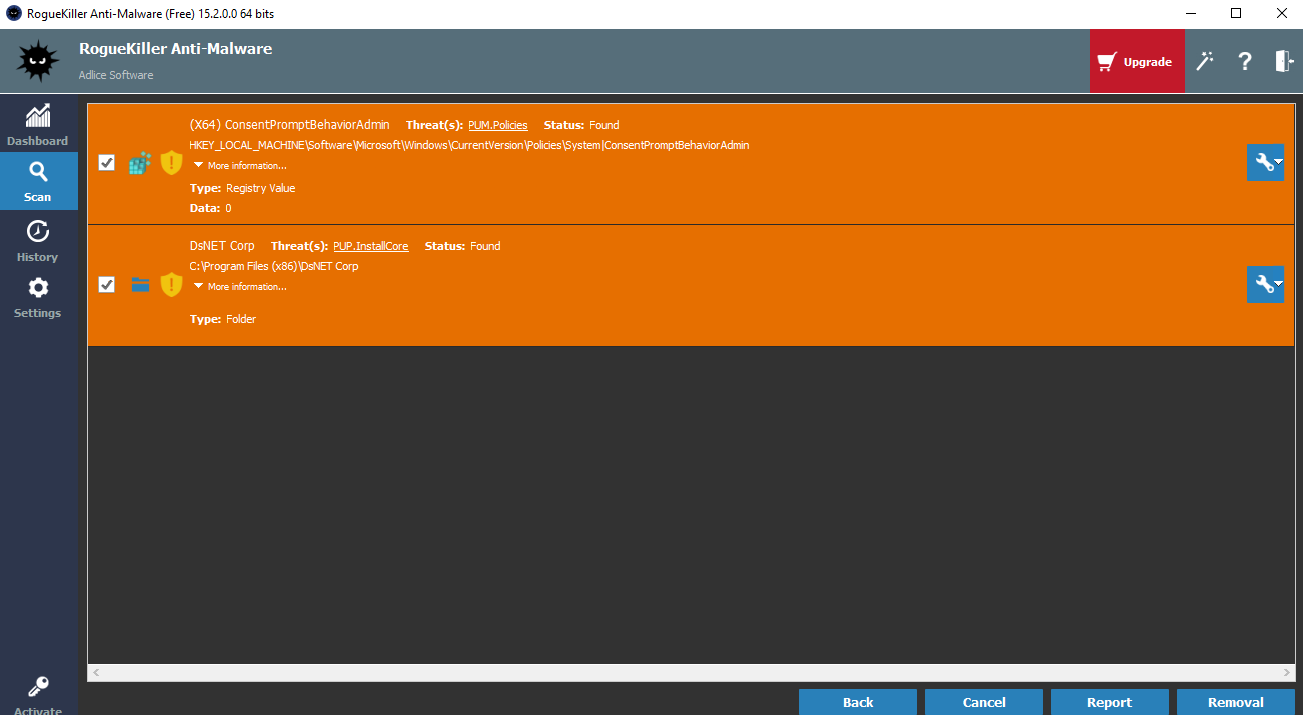Click the Removal button
The image size is (1303, 715).
1236,702
